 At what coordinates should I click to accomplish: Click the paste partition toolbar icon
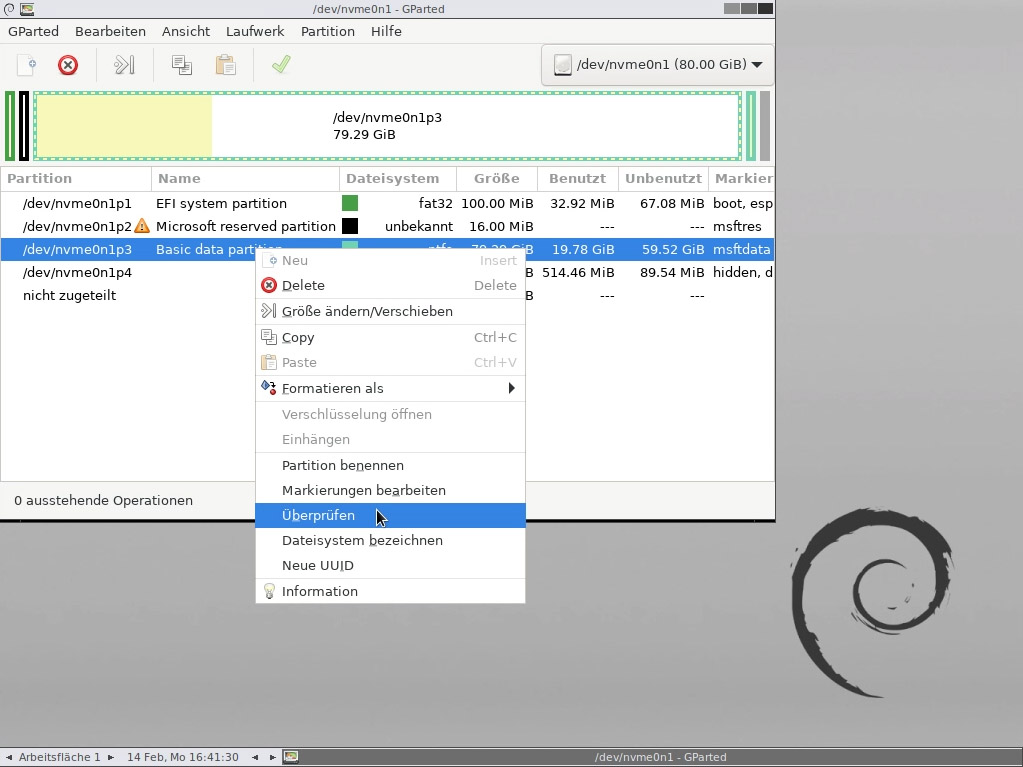click(226, 65)
